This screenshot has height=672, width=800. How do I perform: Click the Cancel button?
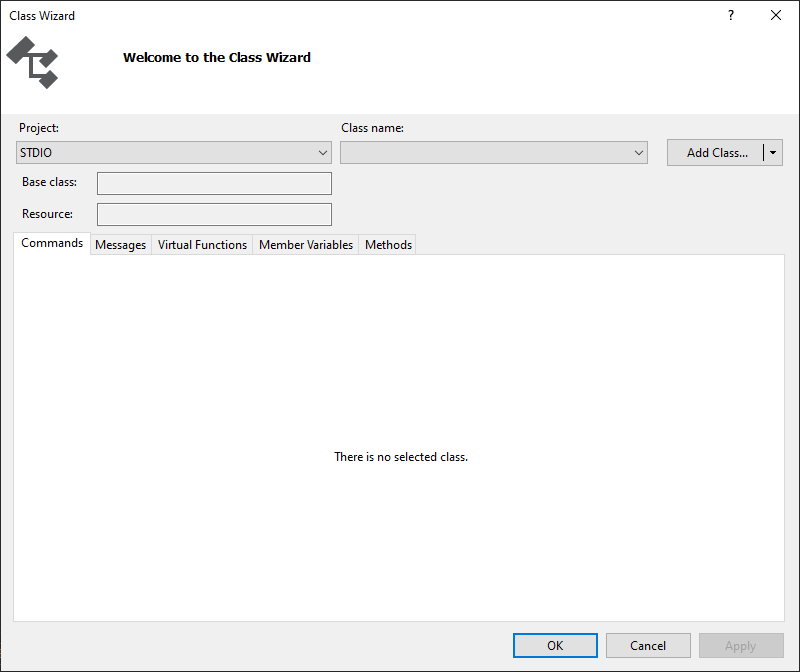pos(648,645)
